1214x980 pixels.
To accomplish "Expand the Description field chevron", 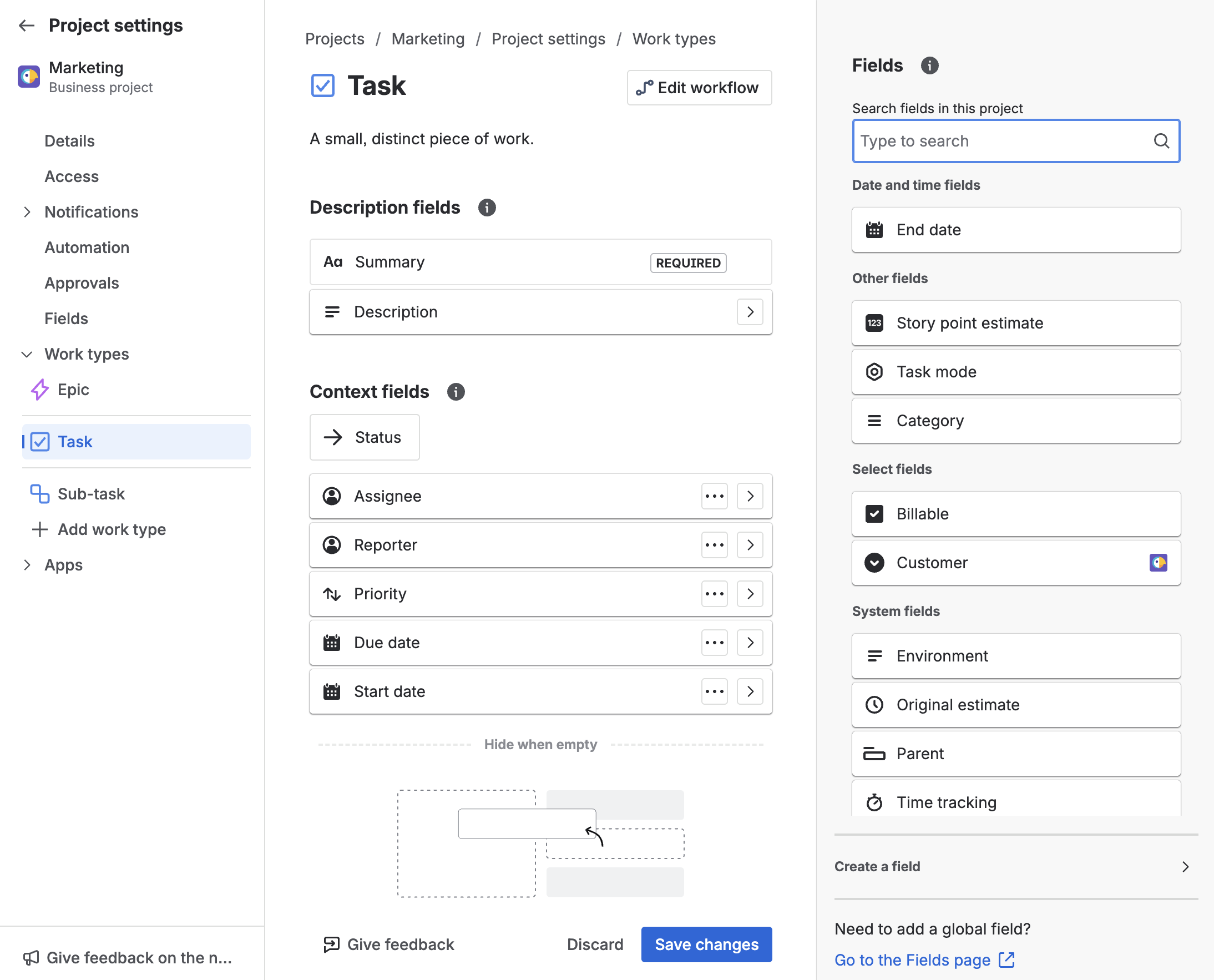I will point(750,312).
